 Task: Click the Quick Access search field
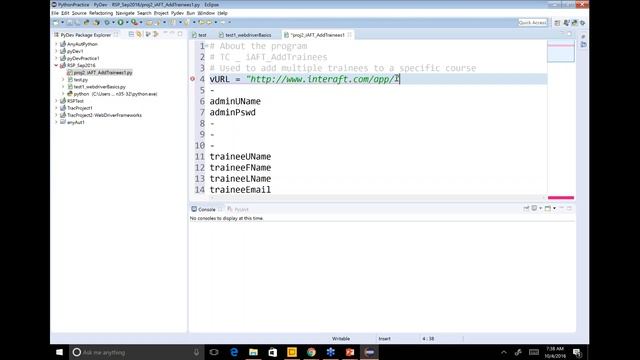pos(533,22)
